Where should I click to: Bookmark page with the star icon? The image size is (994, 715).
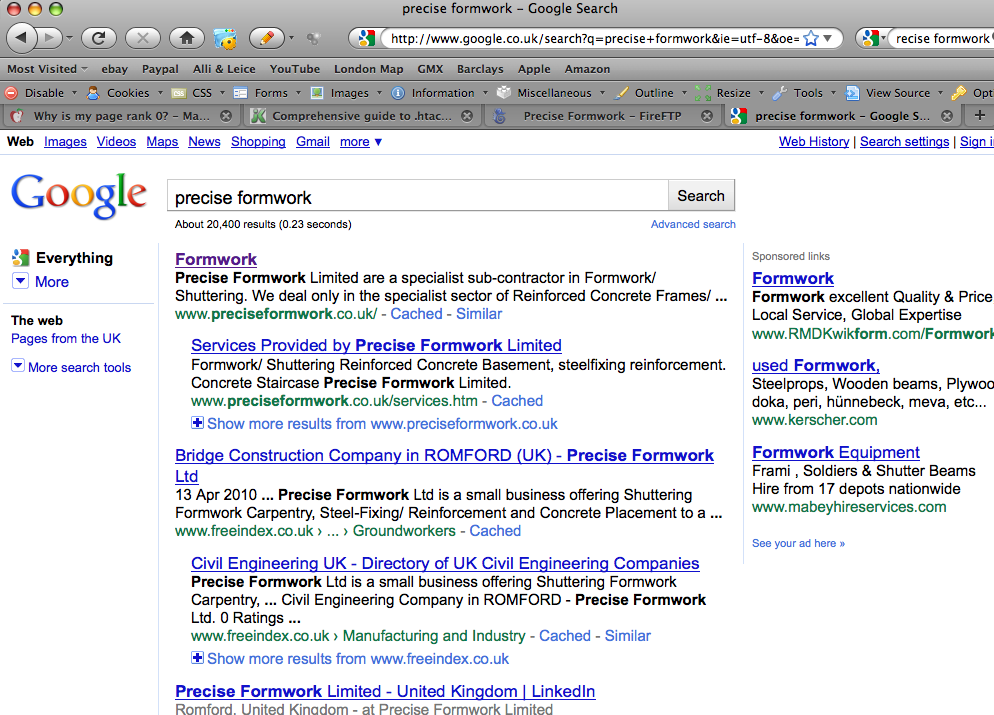(811, 39)
